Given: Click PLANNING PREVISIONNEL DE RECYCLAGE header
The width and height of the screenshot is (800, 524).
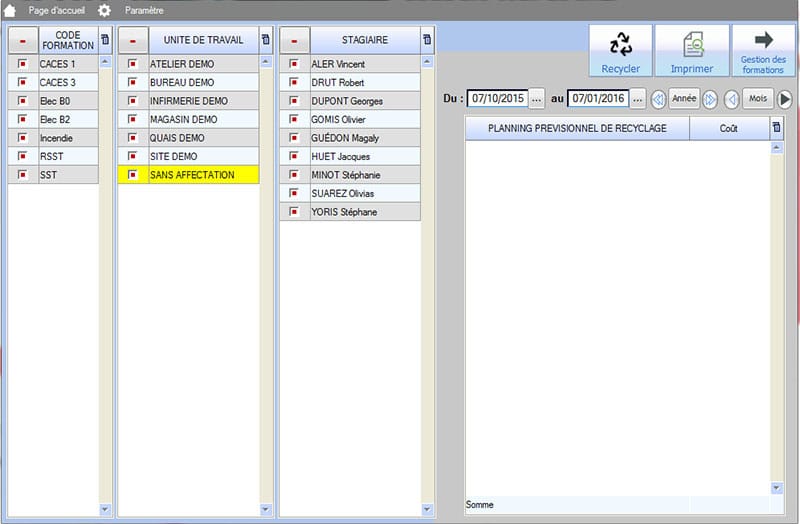Looking at the screenshot, I should [x=577, y=128].
